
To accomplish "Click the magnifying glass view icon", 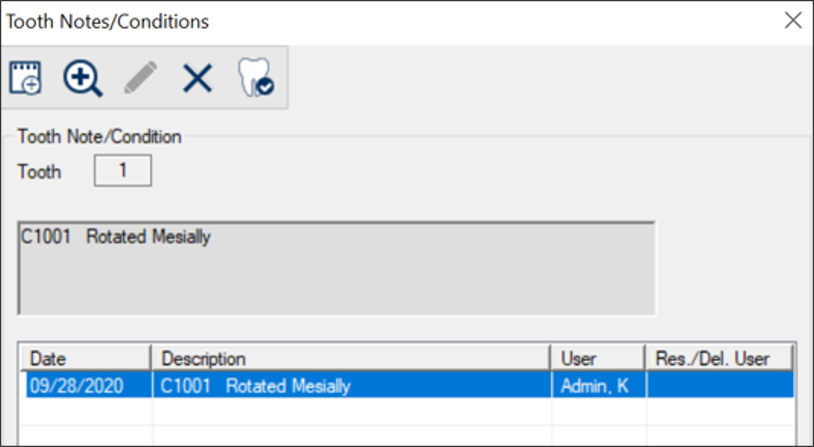I will point(82,78).
